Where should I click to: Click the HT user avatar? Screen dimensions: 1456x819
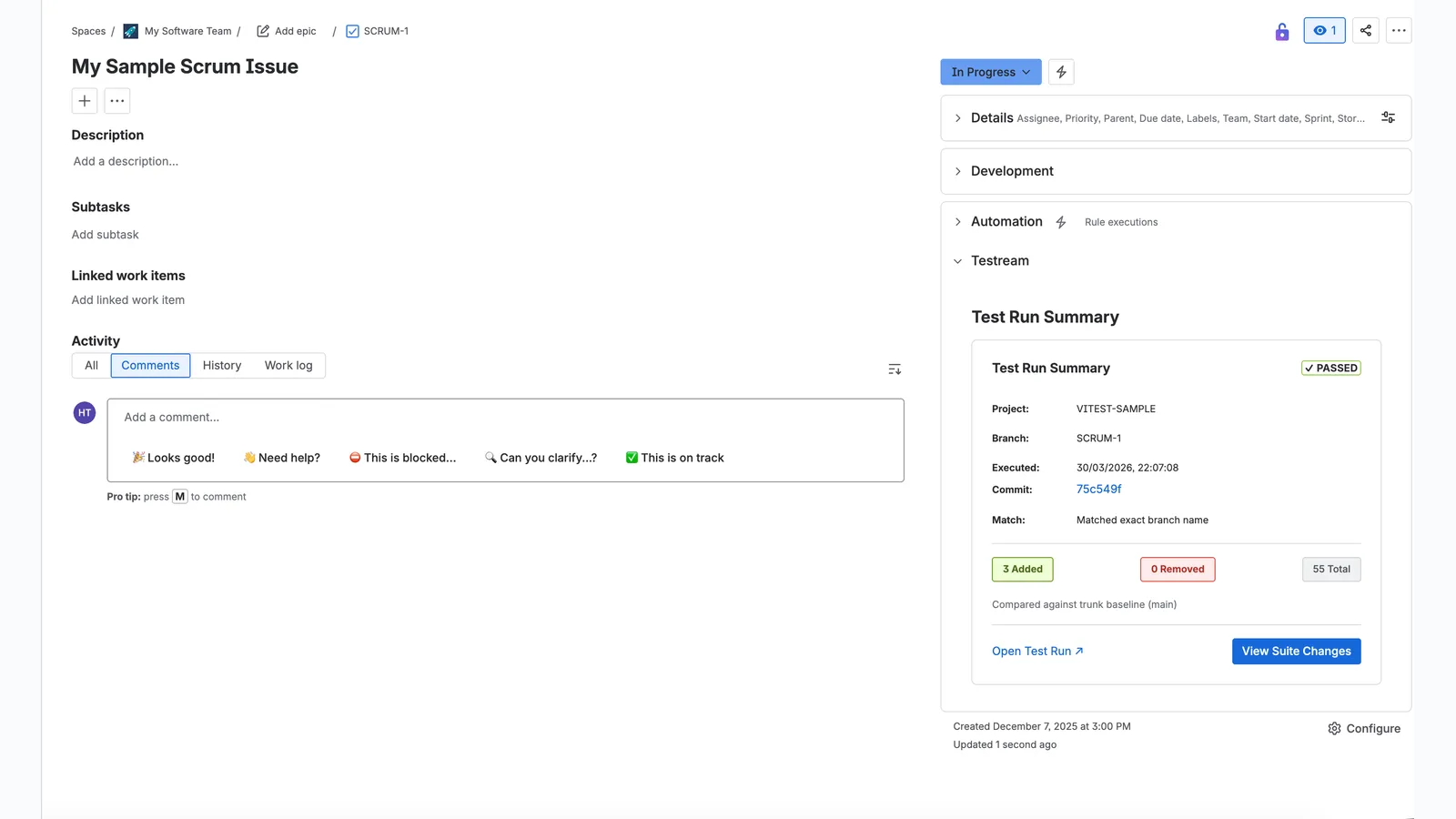85,413
